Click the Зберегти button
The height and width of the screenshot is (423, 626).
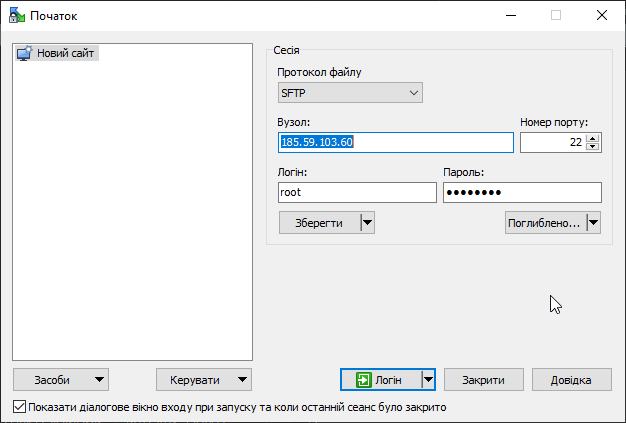[320, 223]
